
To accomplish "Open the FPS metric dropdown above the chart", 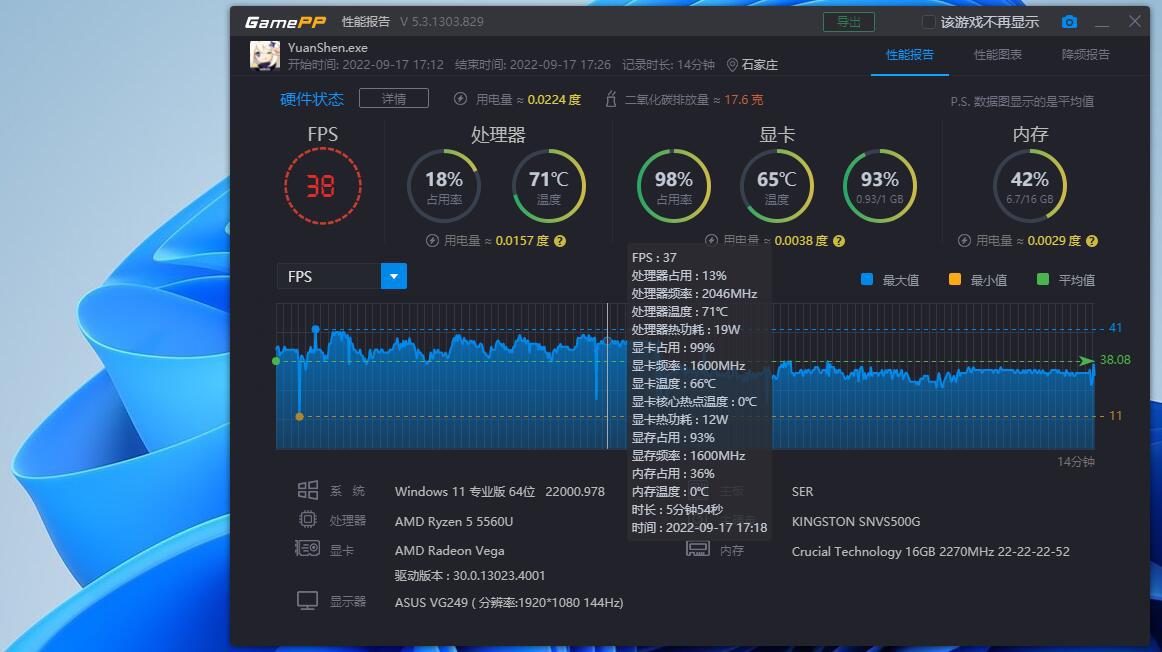I will pyautogui.click(x=393, y=276).
